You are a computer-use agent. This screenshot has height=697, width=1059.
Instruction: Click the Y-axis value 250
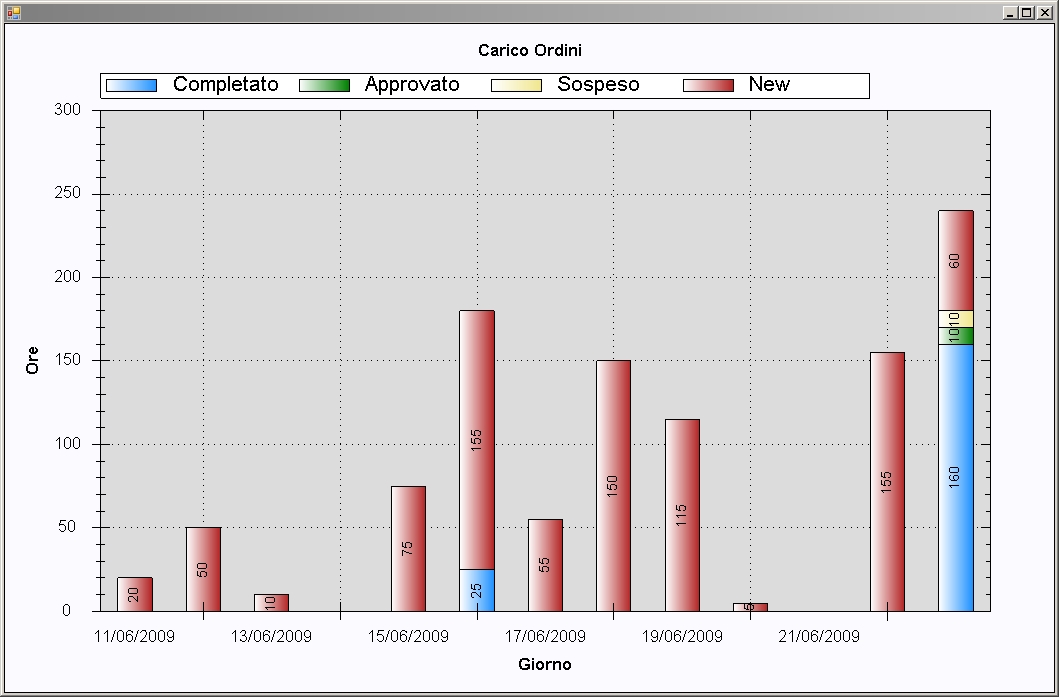(x=68, y=193)
